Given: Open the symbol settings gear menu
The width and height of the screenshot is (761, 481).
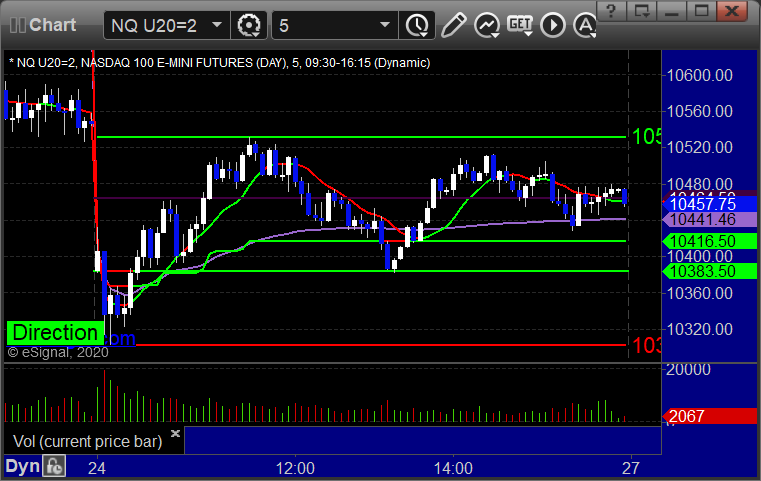Looking at the screenshot, I should point(249,25).
